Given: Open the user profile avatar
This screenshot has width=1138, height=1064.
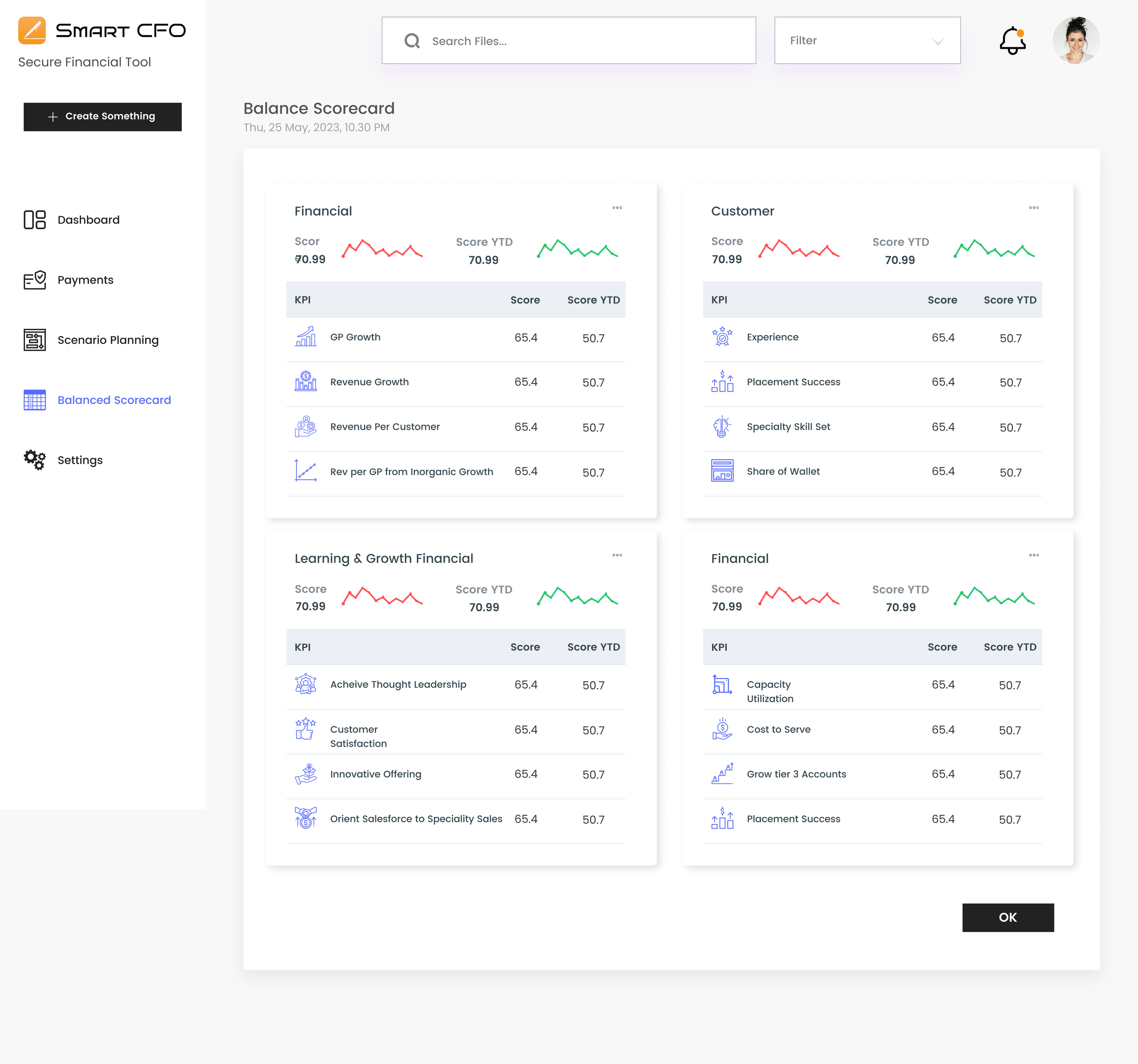Looking at the screenshot, I should [1076, 41].
